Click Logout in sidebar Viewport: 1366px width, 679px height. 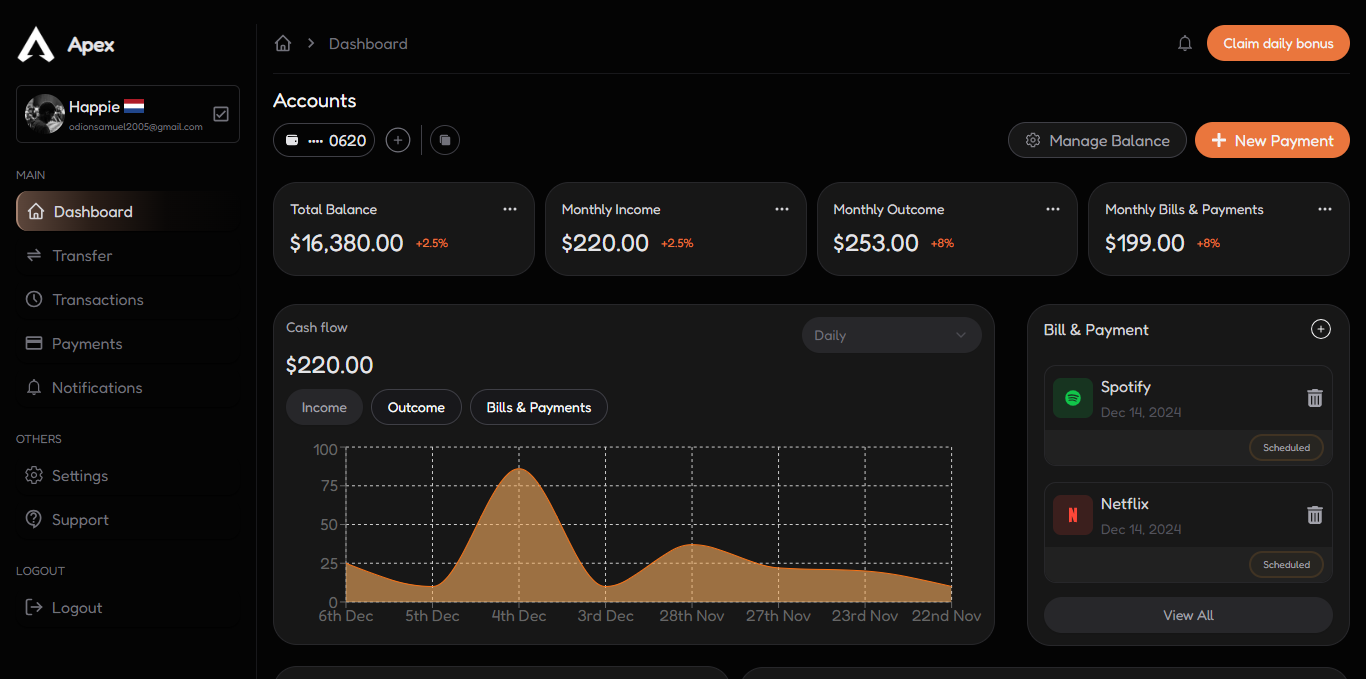coord(127,607)
